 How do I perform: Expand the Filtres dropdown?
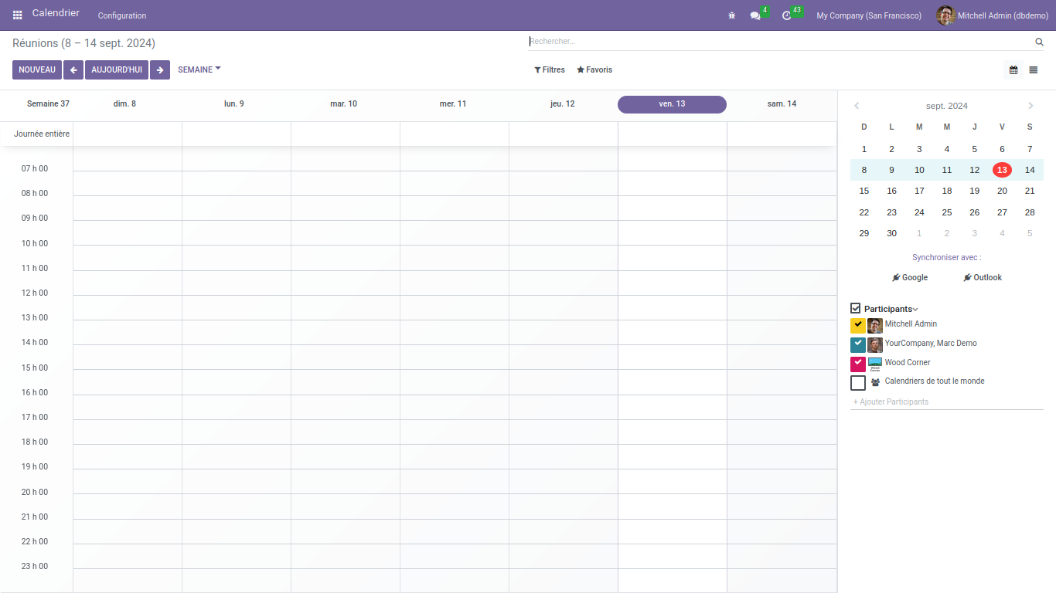coord(549,70)
